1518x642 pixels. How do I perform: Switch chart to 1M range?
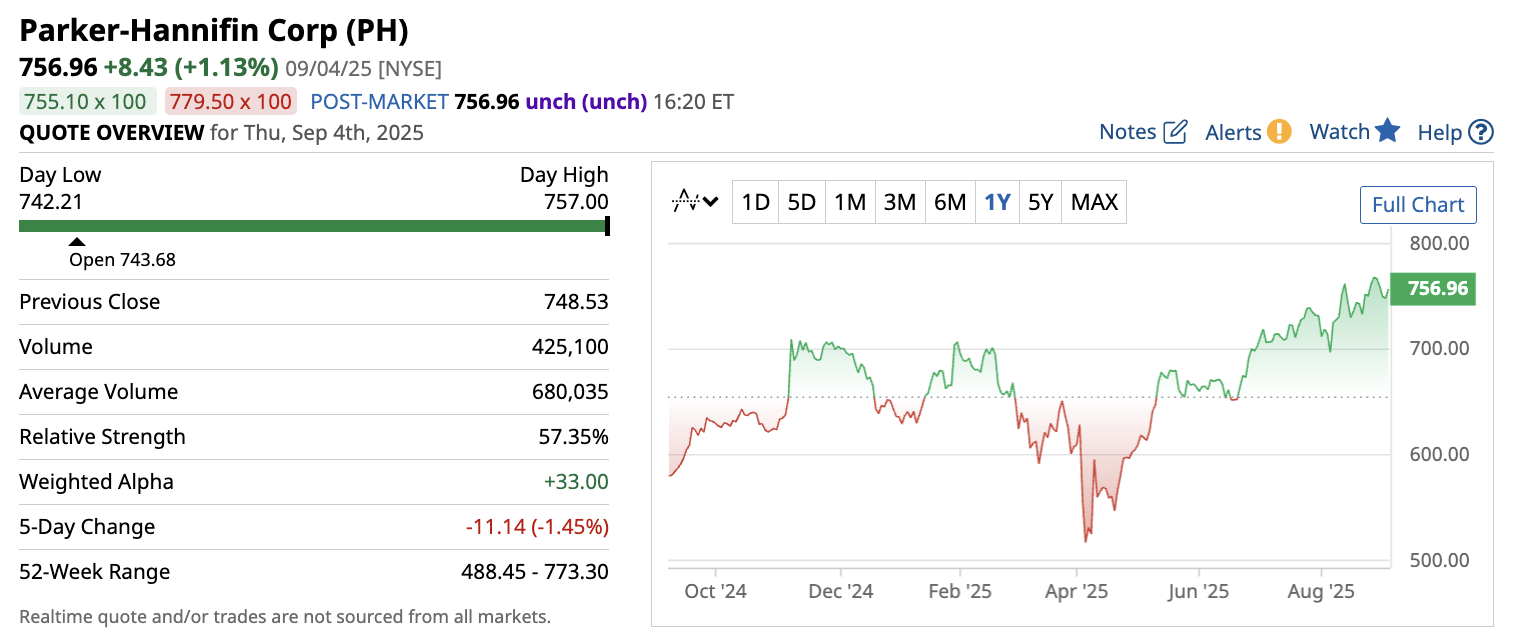[x=850, y=202]
